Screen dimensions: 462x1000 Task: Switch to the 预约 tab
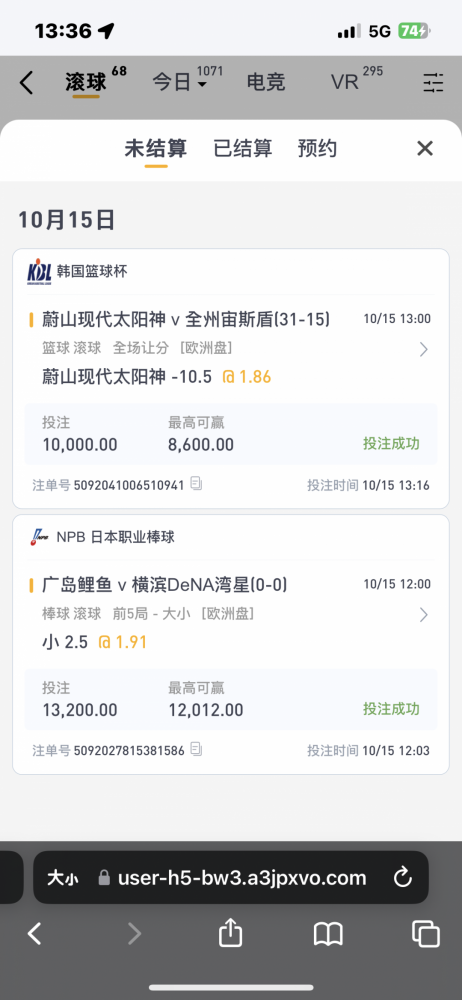coord(317,149)
